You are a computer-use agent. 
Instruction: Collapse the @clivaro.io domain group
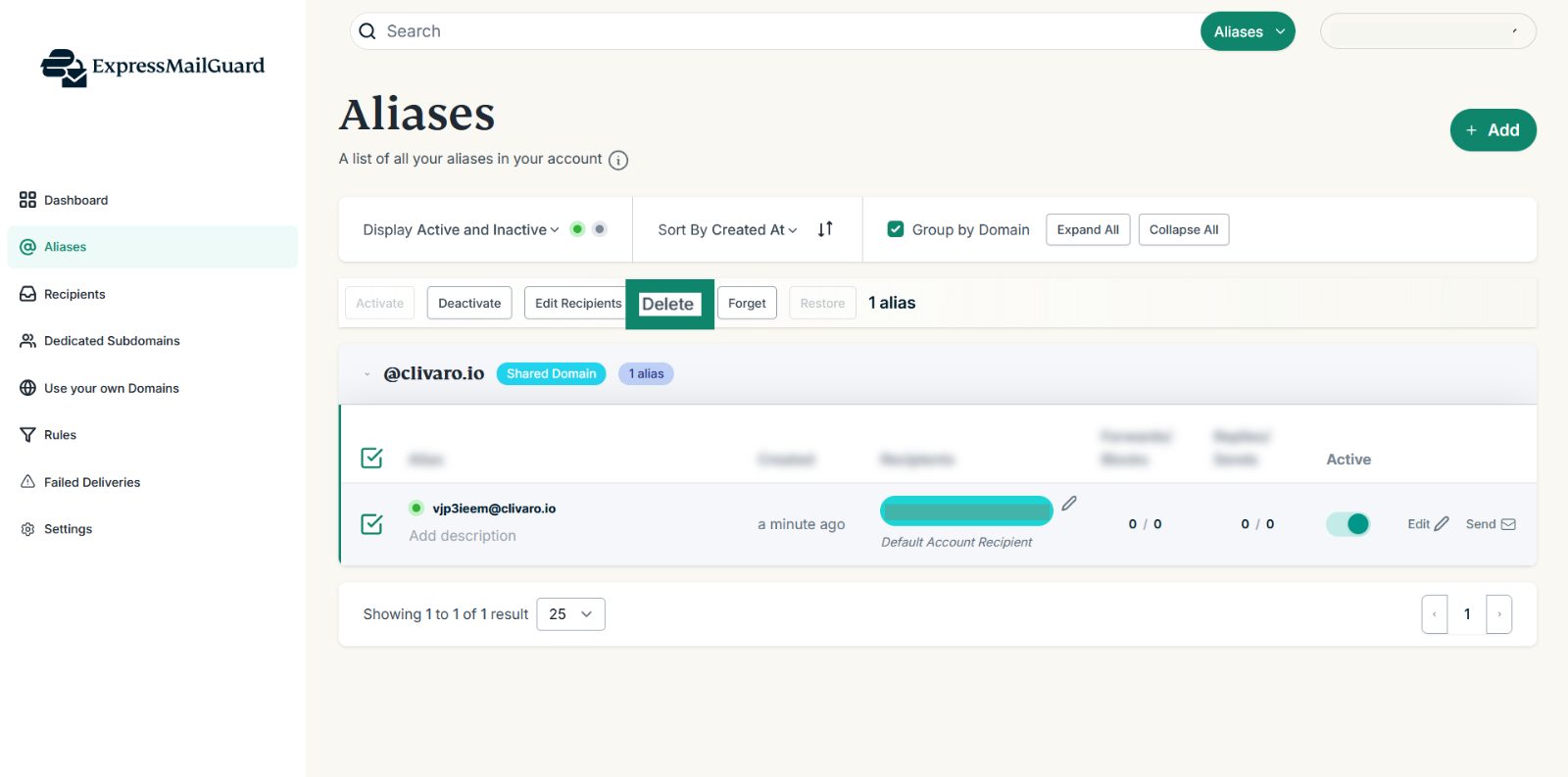point(367,373)
